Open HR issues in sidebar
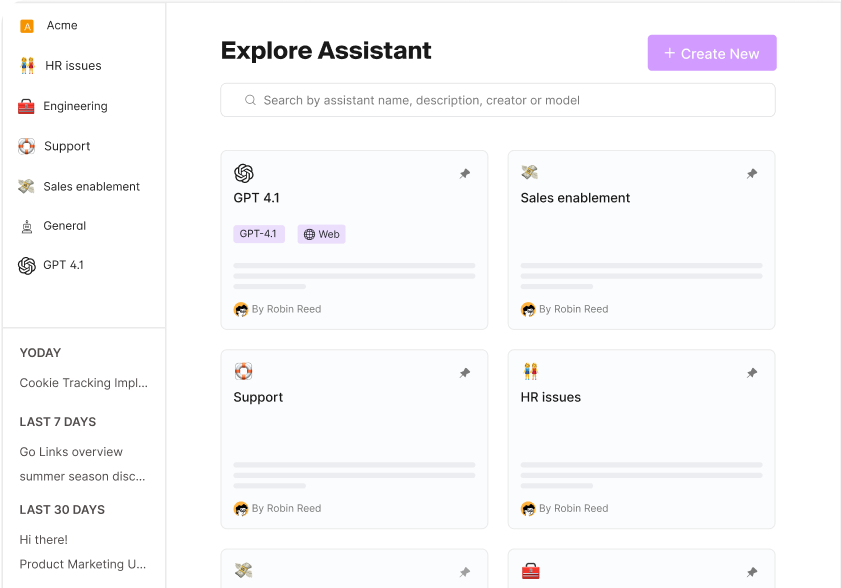Screen dimensions: 841x588 click(x=73, y=65)
